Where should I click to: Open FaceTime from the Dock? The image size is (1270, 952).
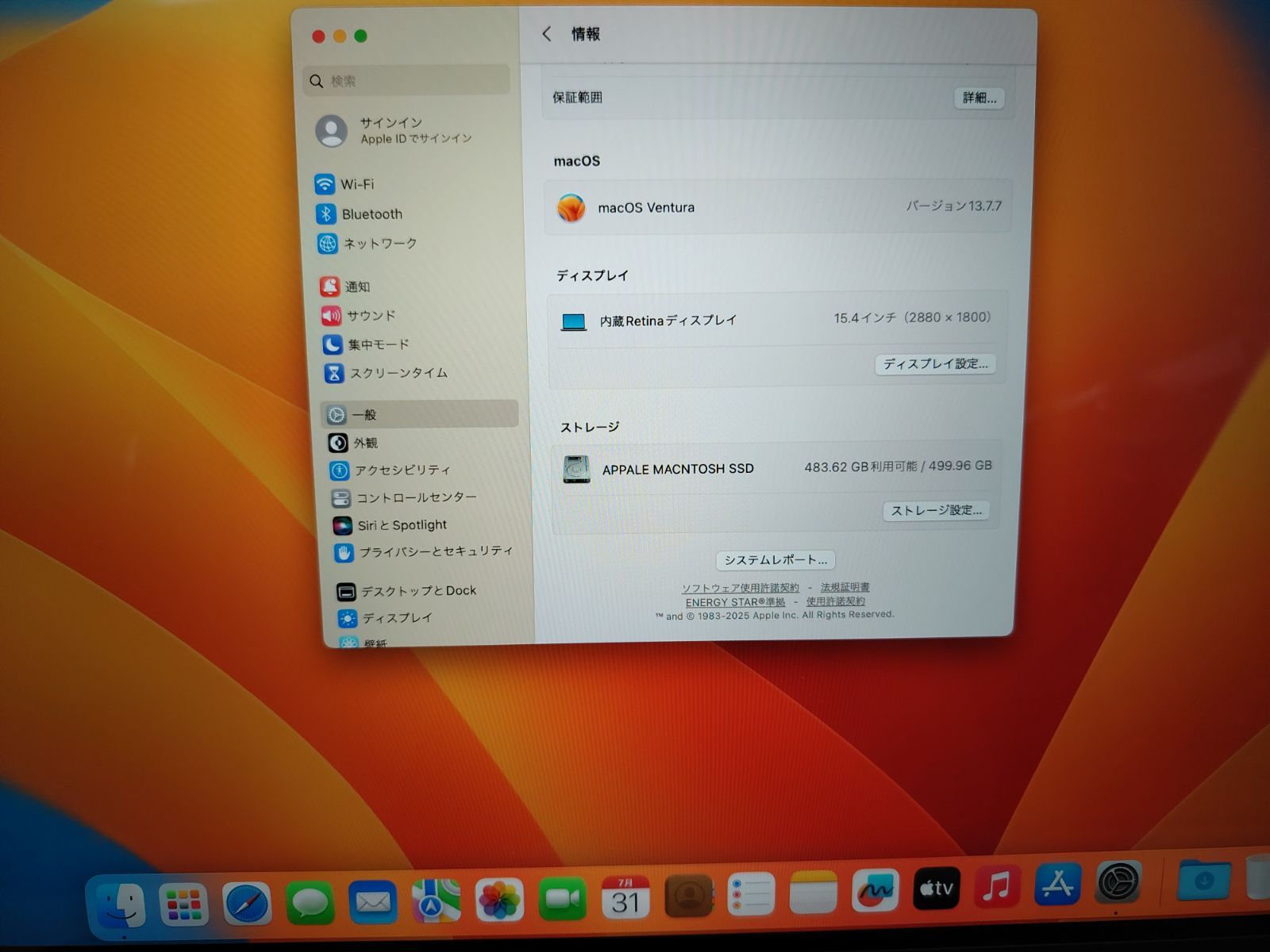(562, 899)
